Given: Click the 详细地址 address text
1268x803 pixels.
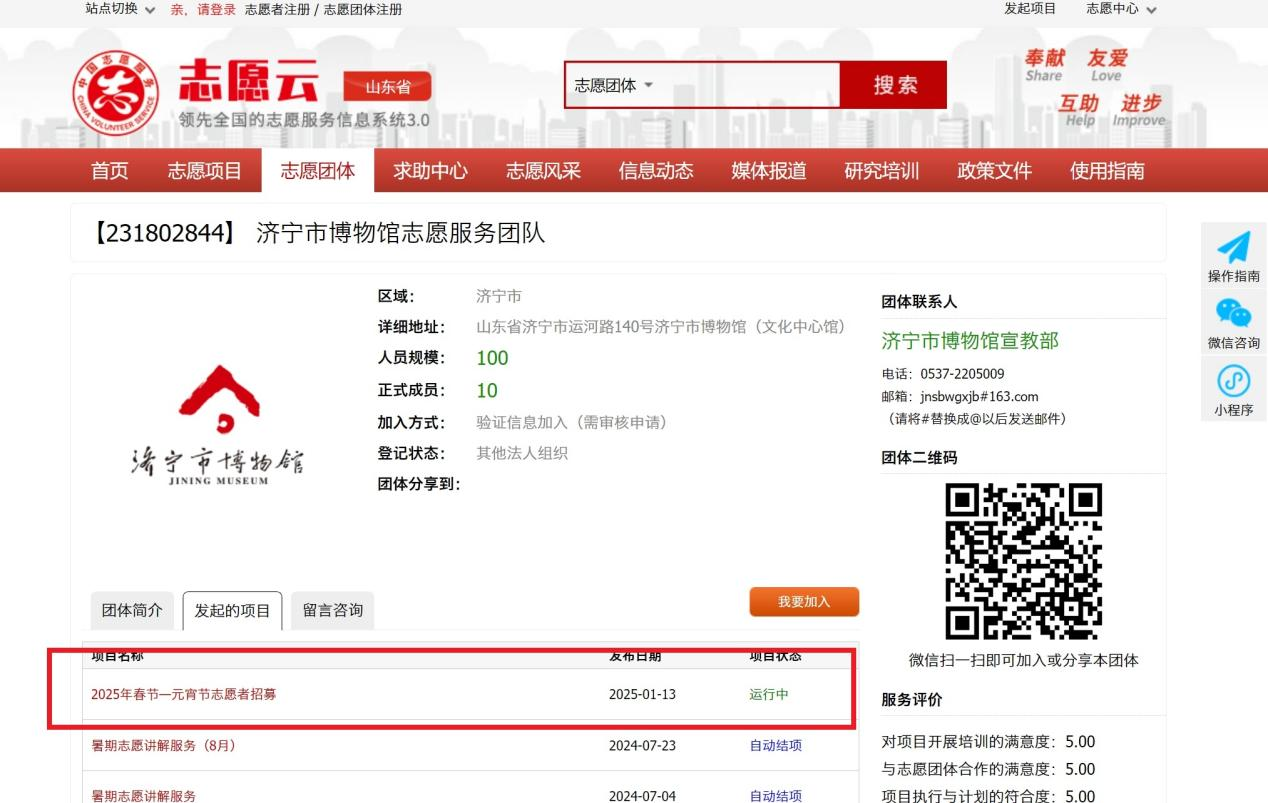Looking at the screenshot, I should point(661,327).
